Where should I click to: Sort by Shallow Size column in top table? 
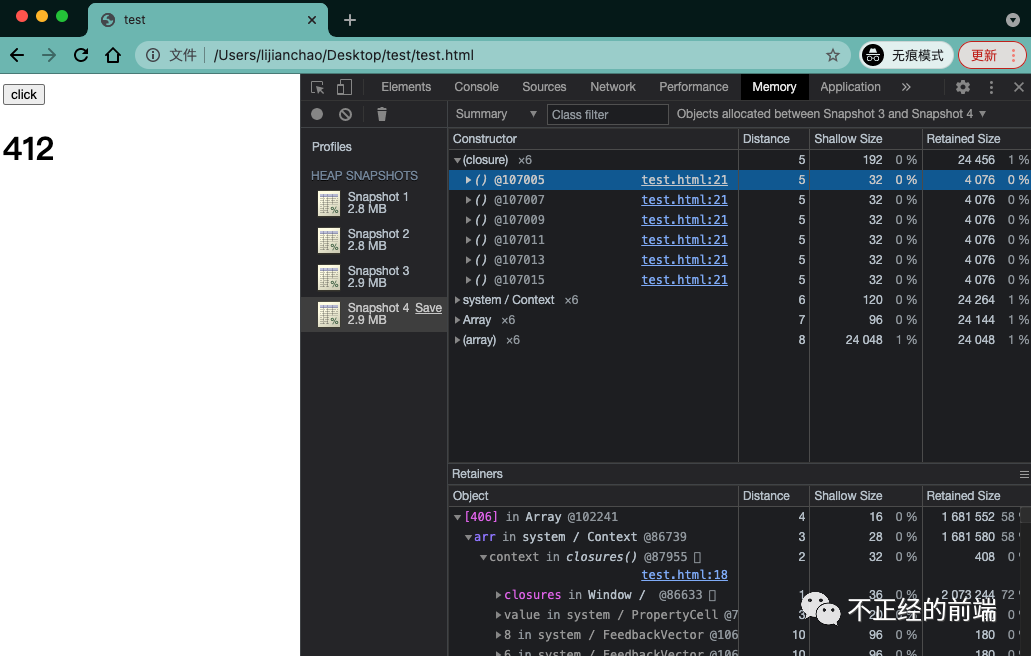pyautogui.click(x=865, y=139)
